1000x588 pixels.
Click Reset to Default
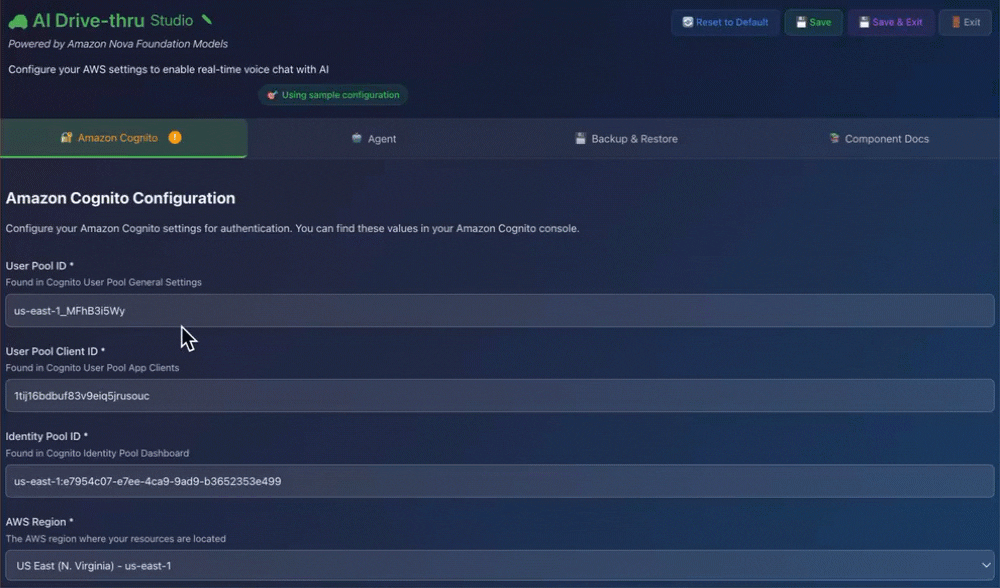[x=725, y=22]
